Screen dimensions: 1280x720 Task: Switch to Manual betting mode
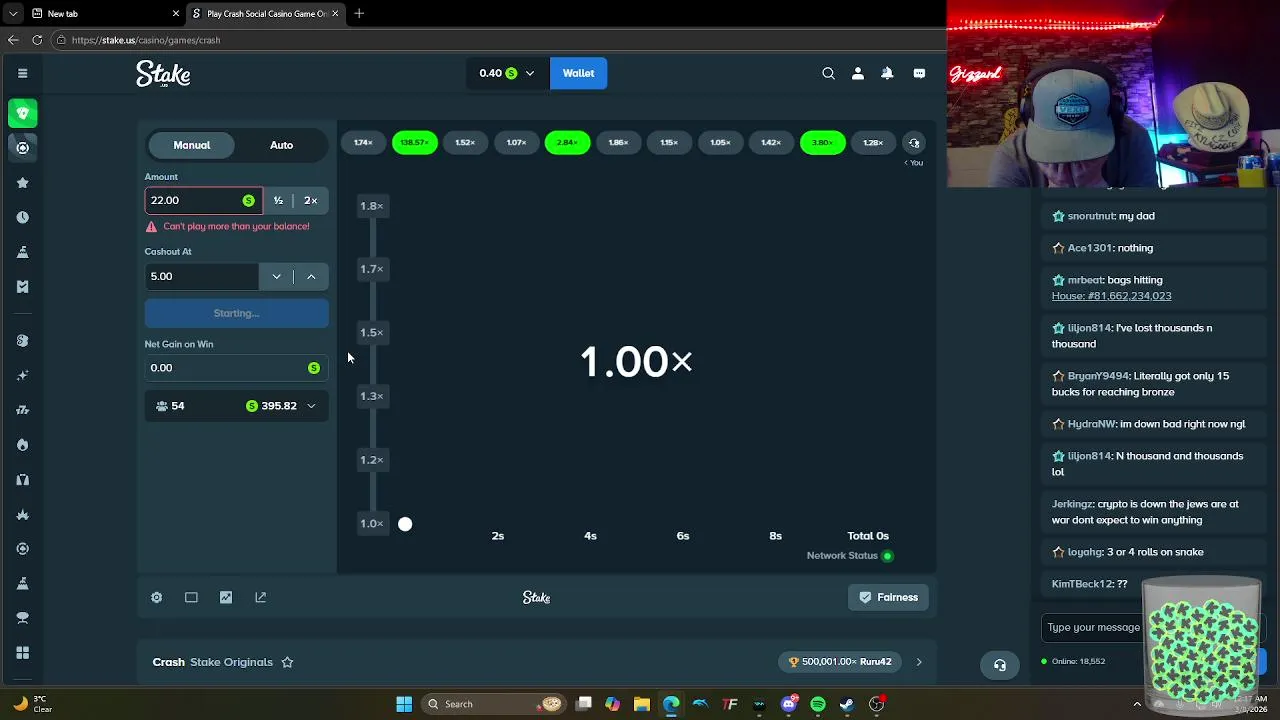tap(192, 145)
